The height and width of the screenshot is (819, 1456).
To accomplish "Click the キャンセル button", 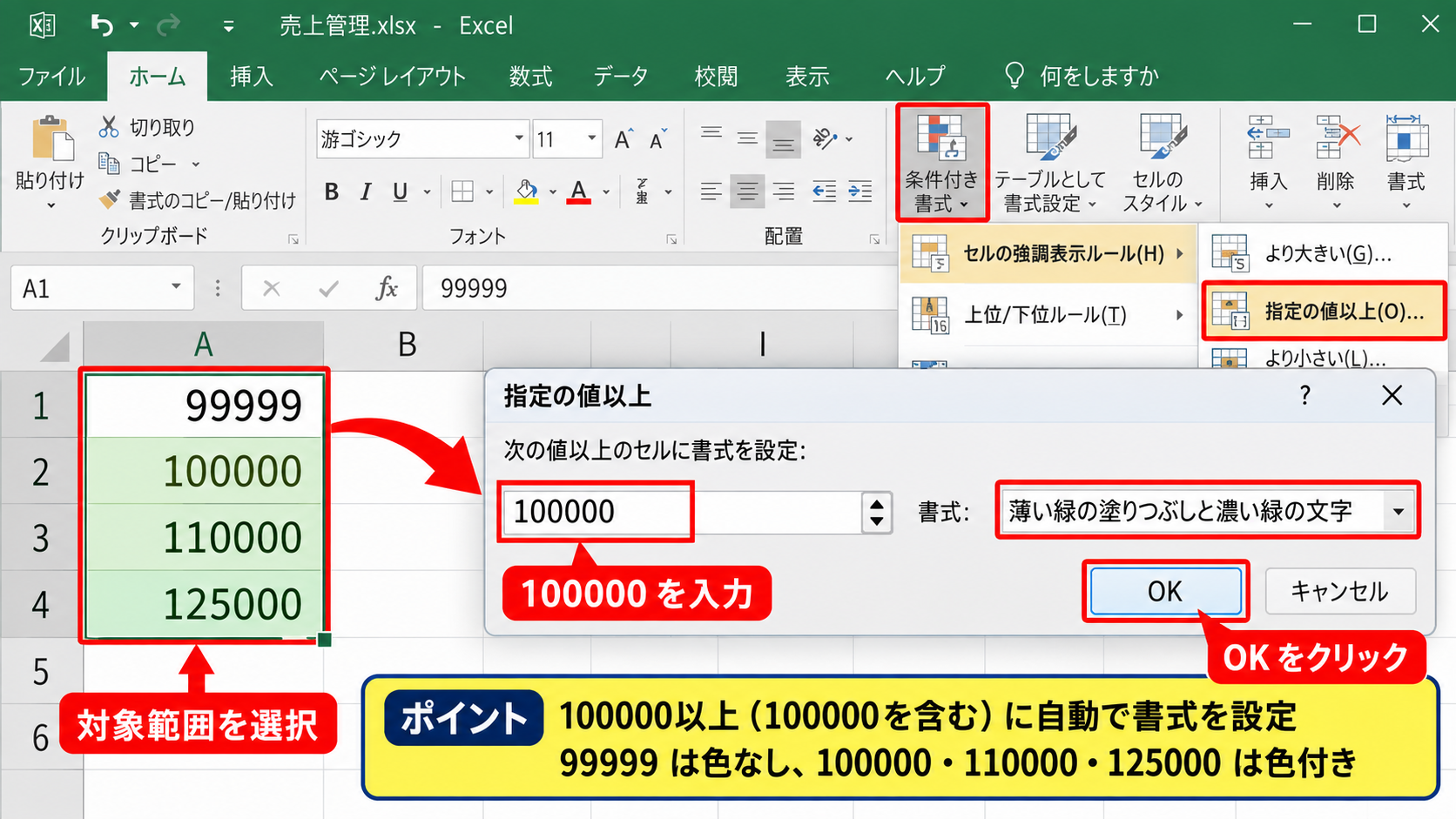I will tap(1339, 591).
